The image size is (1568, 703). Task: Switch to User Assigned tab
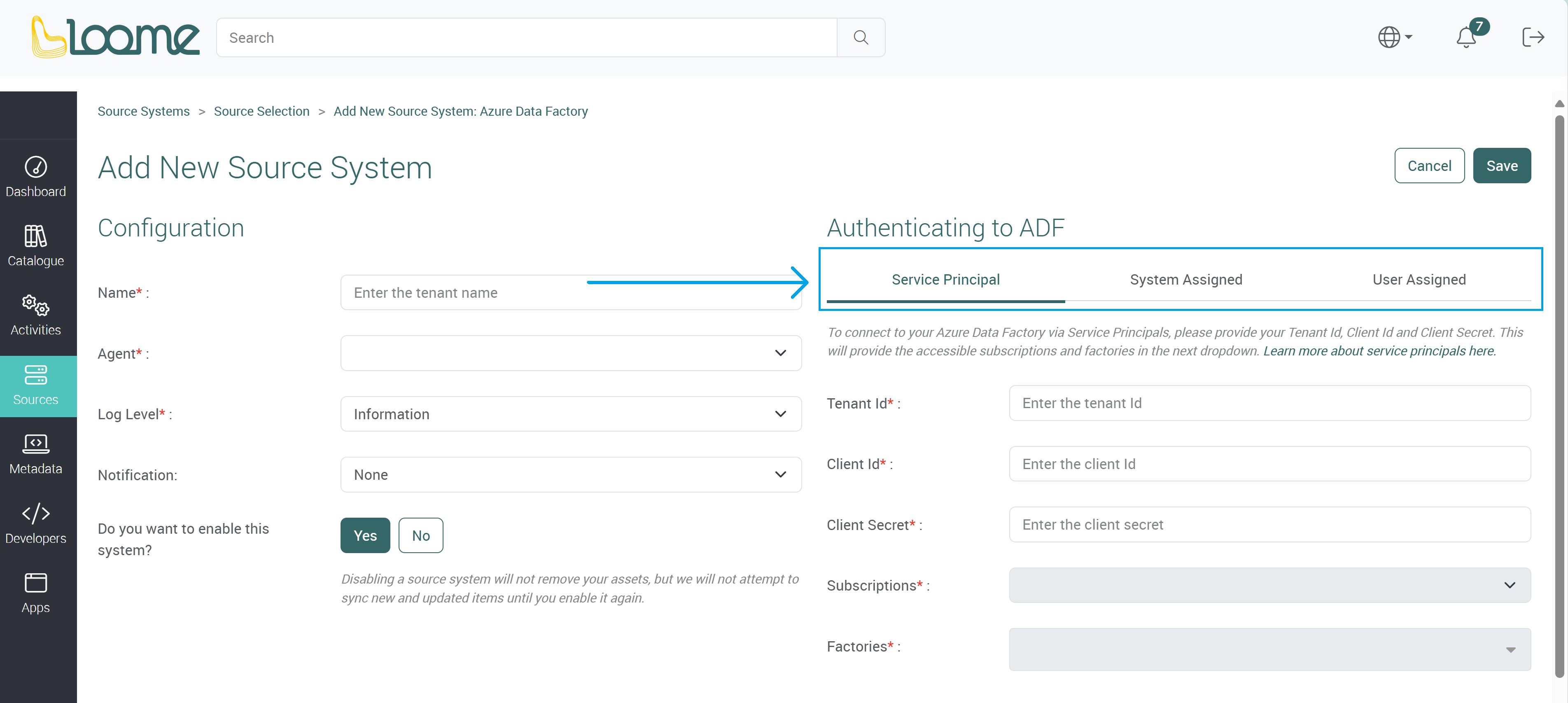click(1419, 279)
